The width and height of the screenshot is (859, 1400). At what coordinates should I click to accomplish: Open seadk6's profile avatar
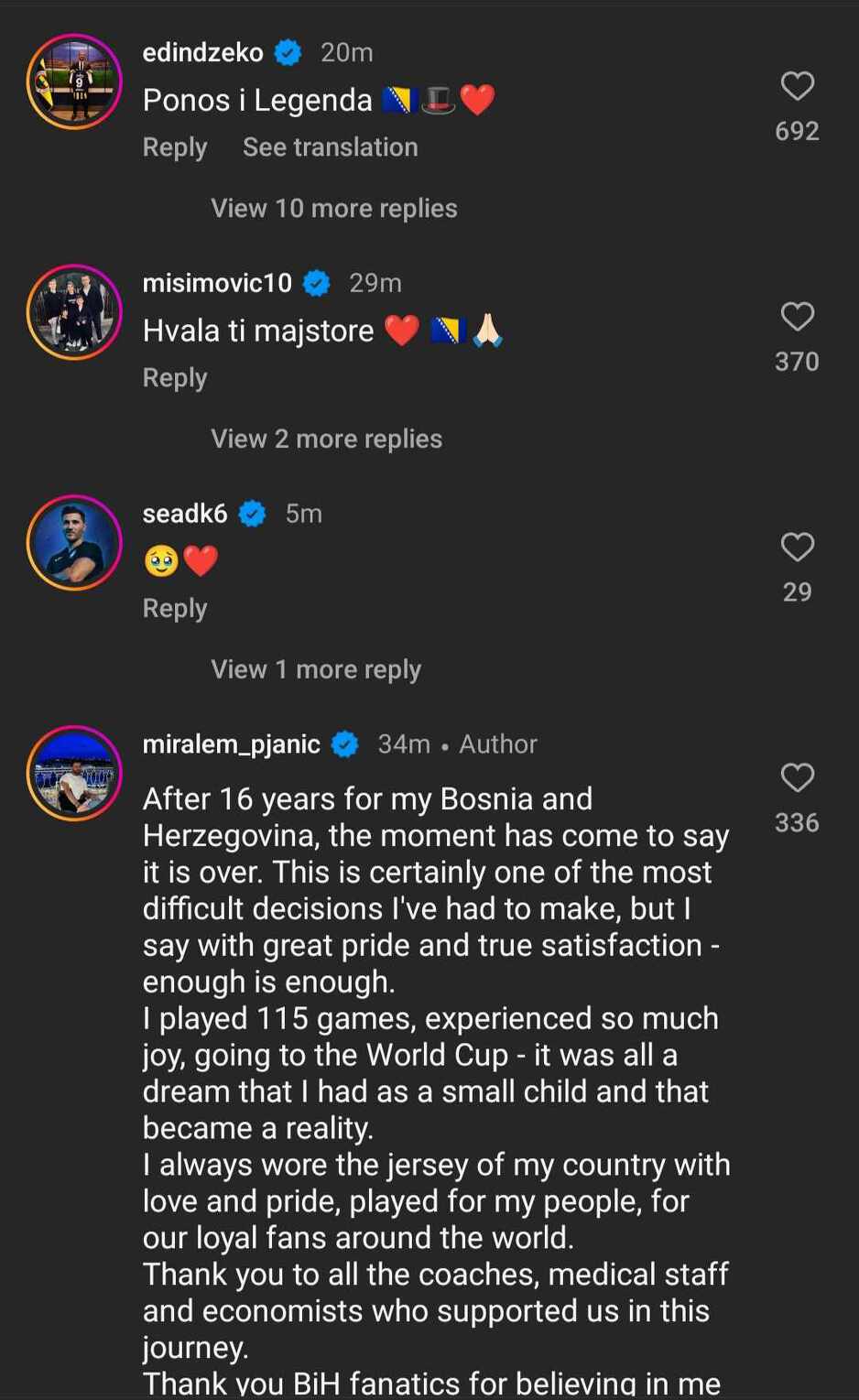(74, 543)
